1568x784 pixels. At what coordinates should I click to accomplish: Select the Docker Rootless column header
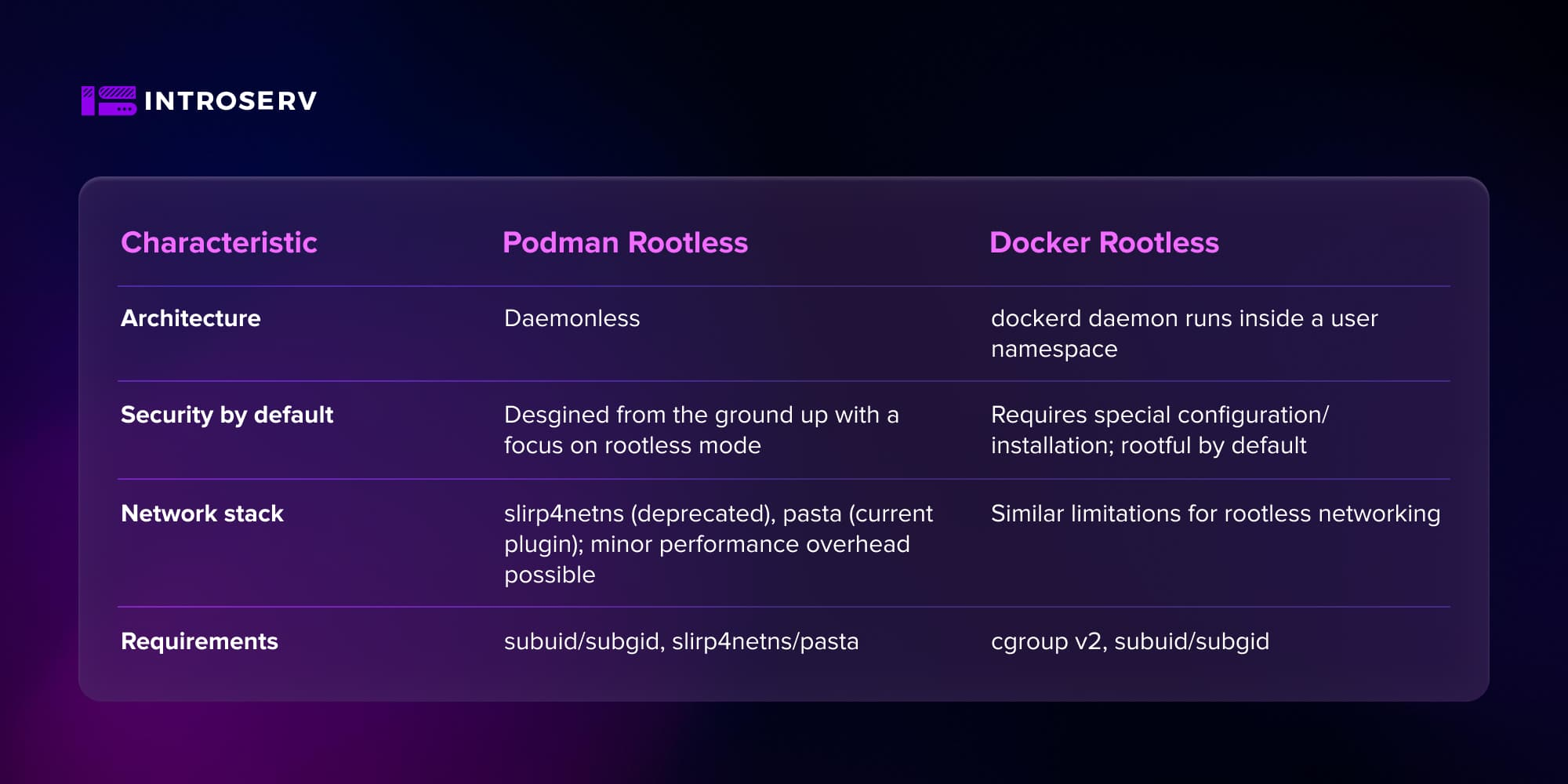coord(1104,243)
